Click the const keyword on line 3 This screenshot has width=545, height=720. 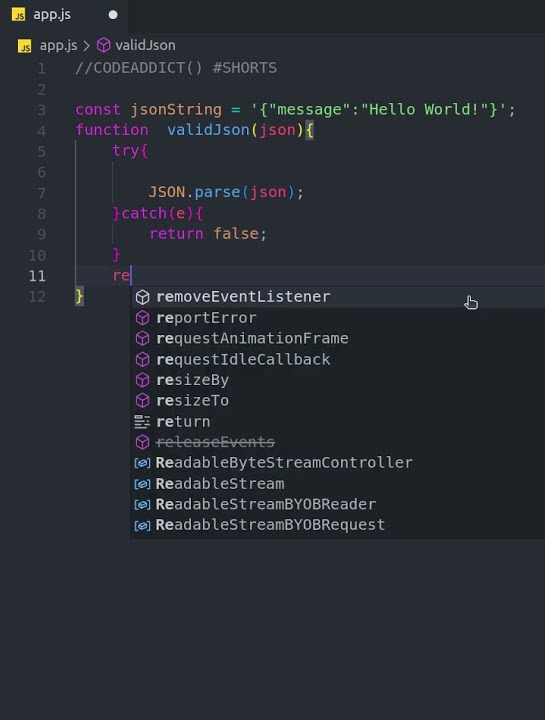click(98, 110)
